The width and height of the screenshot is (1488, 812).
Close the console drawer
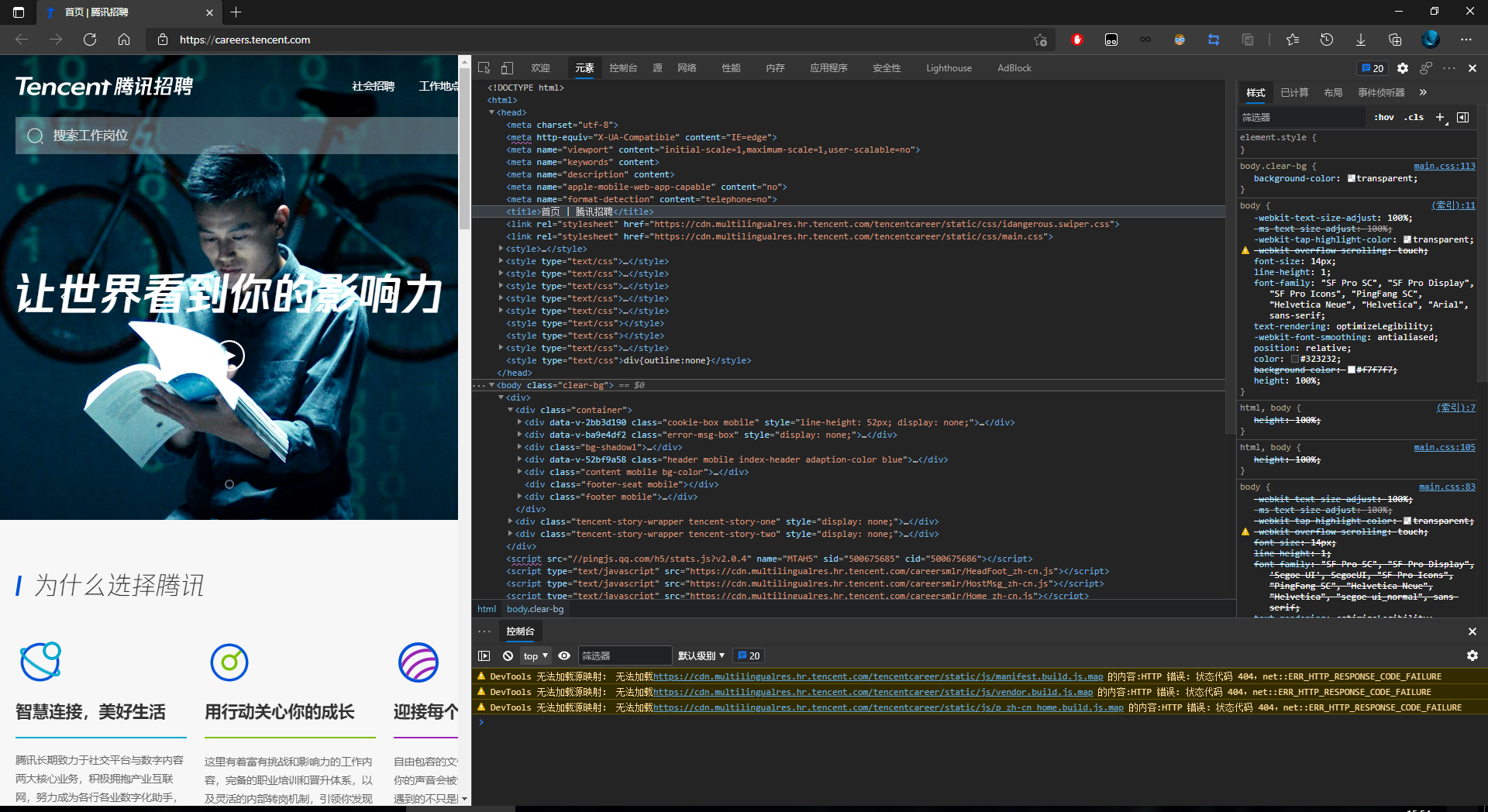1472,631
